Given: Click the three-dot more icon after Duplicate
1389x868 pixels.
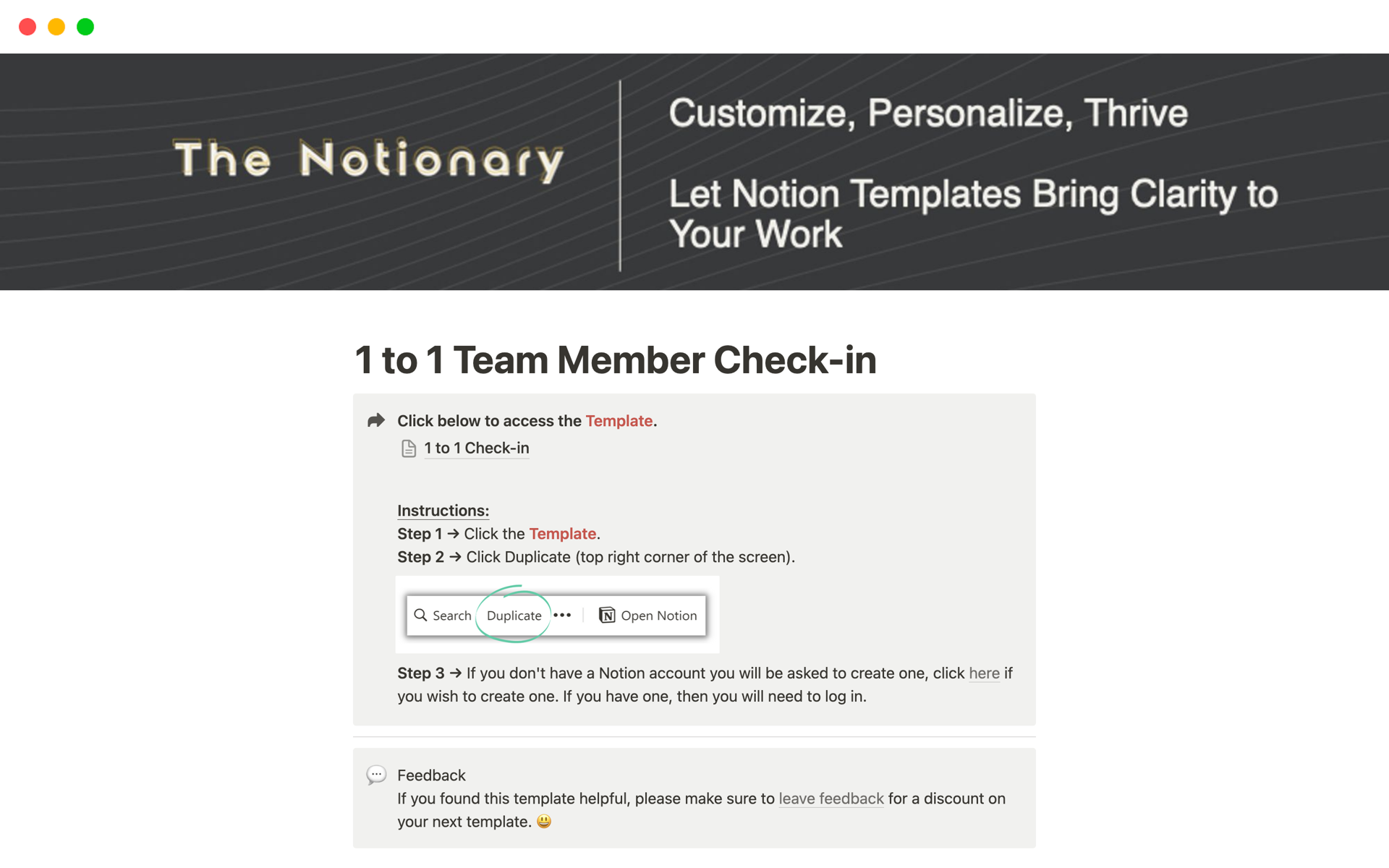Looking at the screenshot, I should point(562,615).
